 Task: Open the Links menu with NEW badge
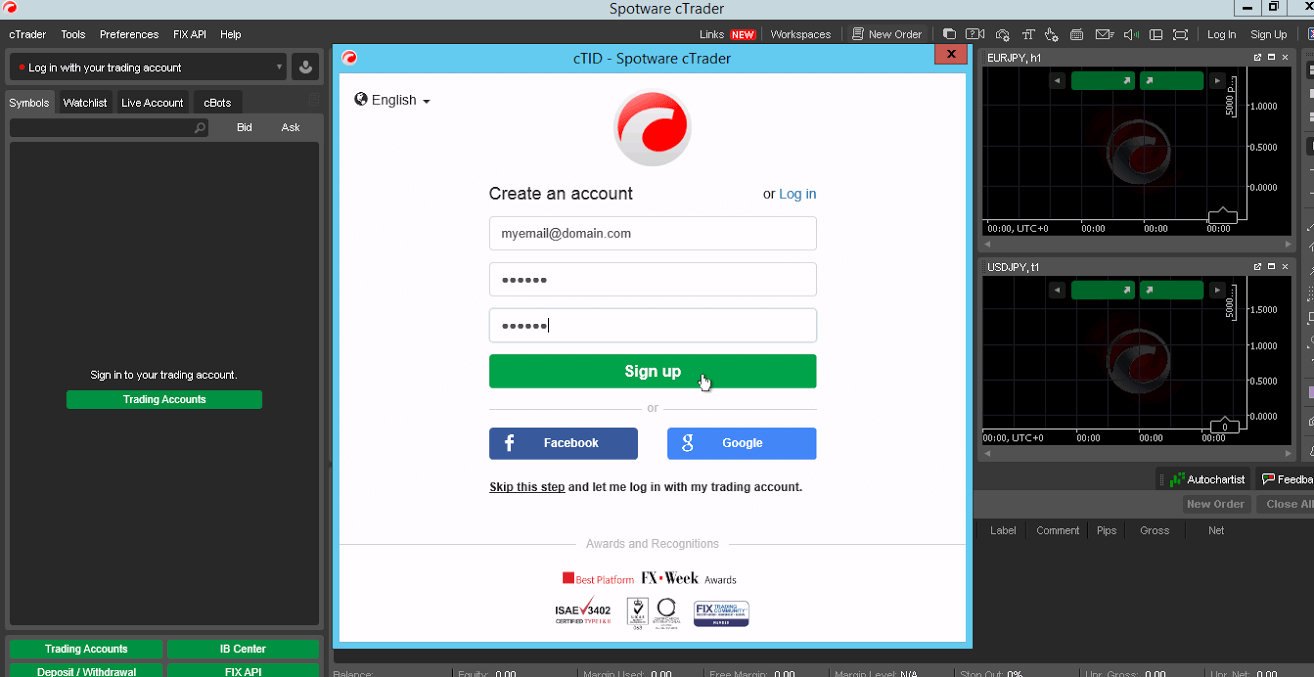coord(727,34)
